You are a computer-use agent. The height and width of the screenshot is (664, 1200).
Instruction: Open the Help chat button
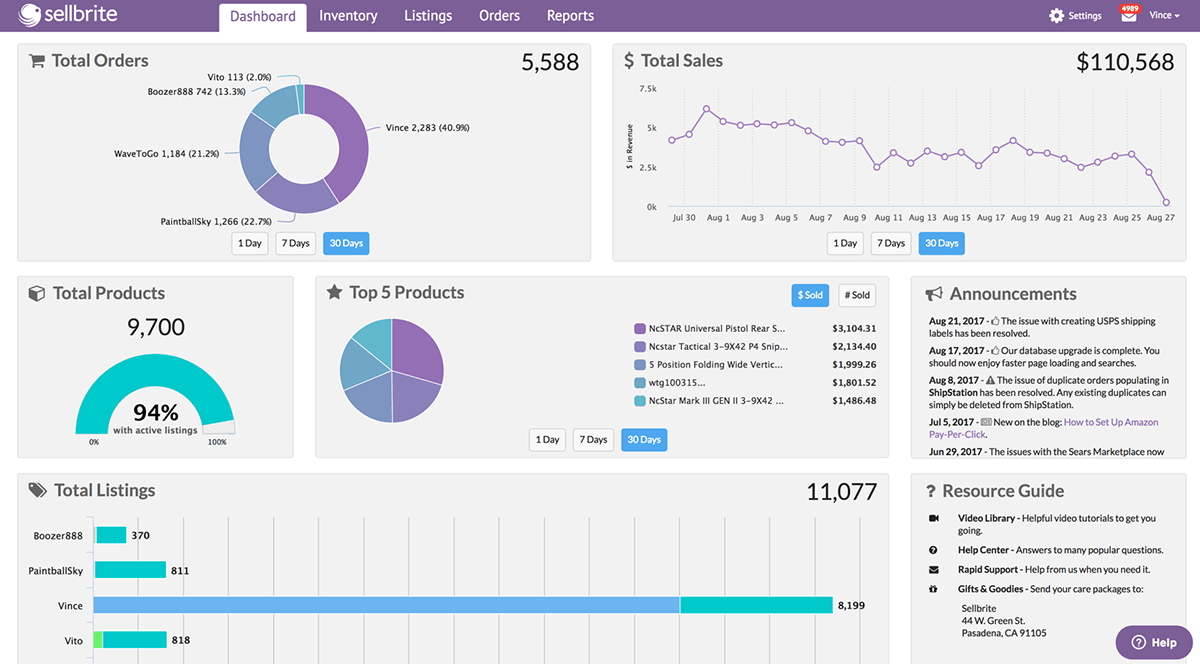tap(1154, 642)
